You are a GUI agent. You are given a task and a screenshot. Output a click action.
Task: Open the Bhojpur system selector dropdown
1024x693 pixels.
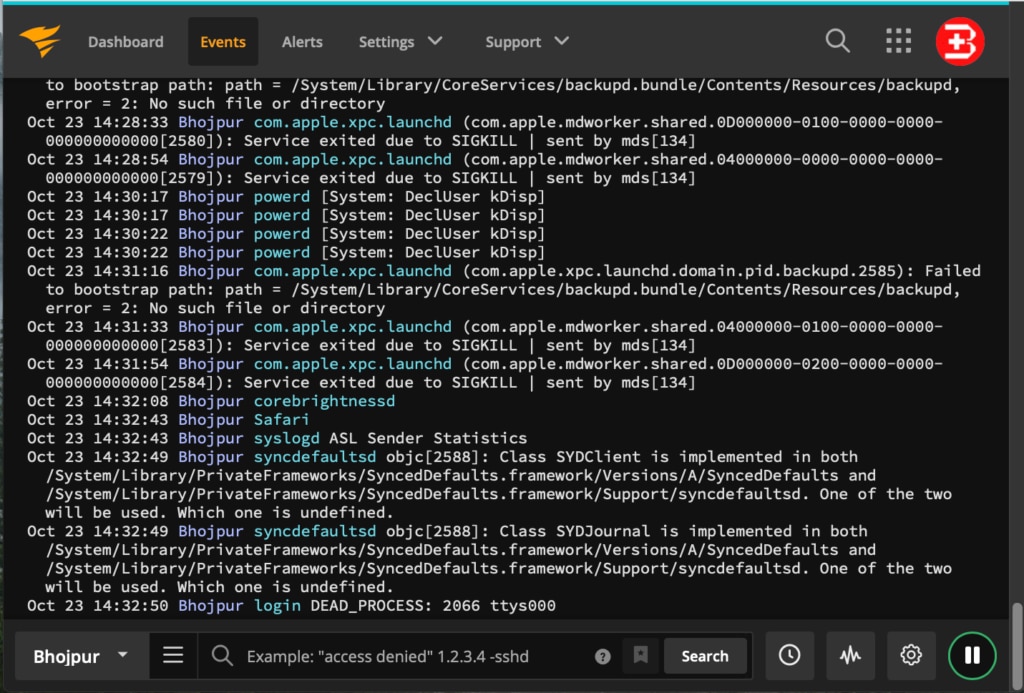click(x=81, y=655)
